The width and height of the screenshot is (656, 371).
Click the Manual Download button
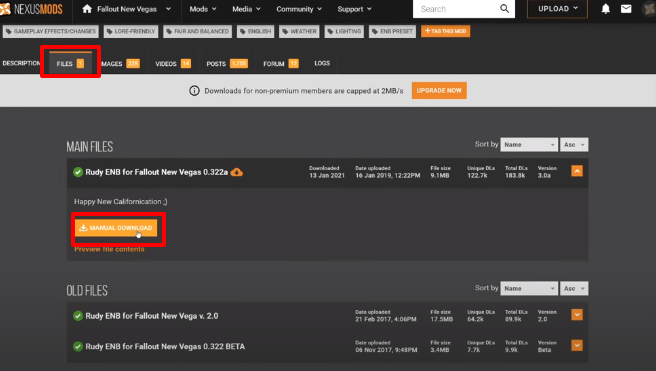click(x=116, y=228)
